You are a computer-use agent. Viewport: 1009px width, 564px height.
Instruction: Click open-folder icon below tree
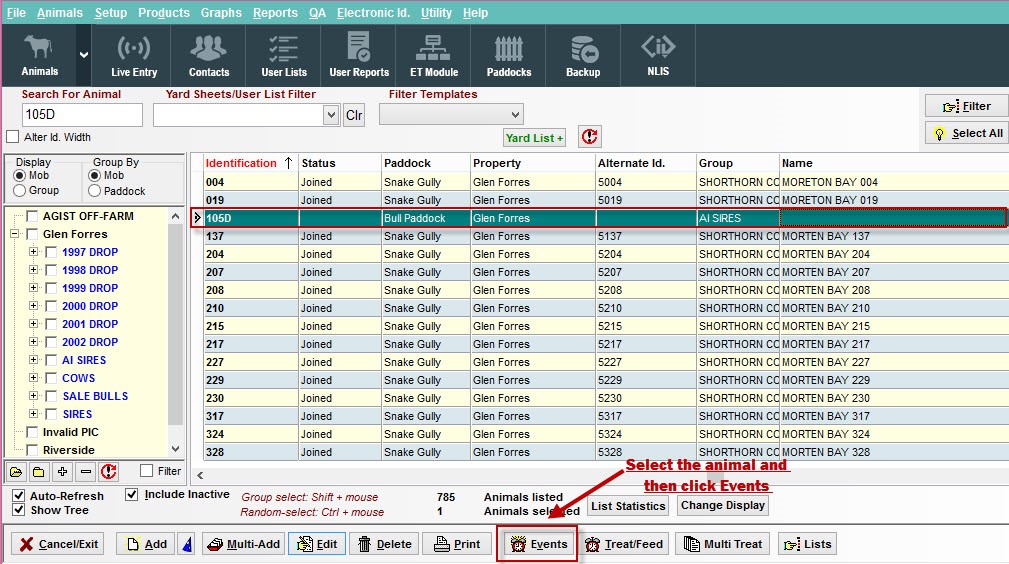16,472
